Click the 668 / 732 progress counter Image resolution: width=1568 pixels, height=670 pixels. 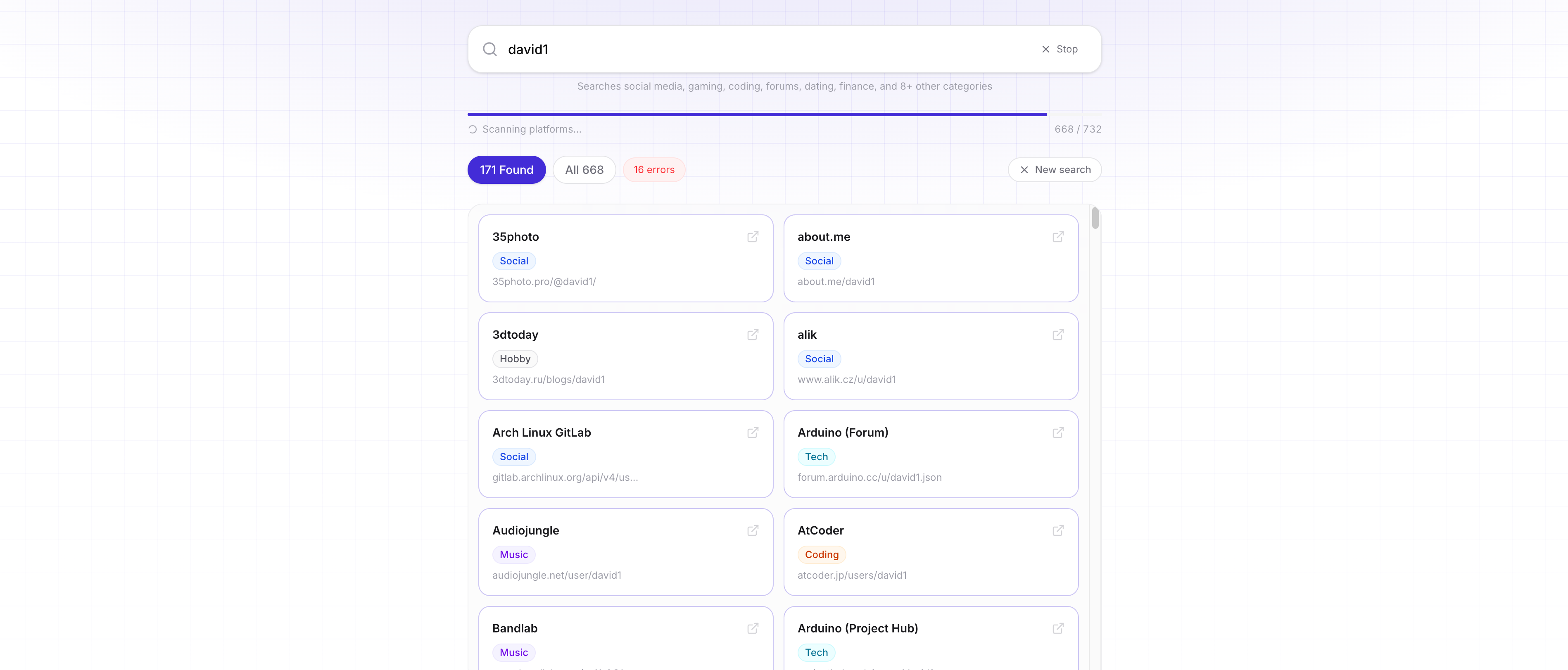pyautogui.click(x=1077, y=130)
